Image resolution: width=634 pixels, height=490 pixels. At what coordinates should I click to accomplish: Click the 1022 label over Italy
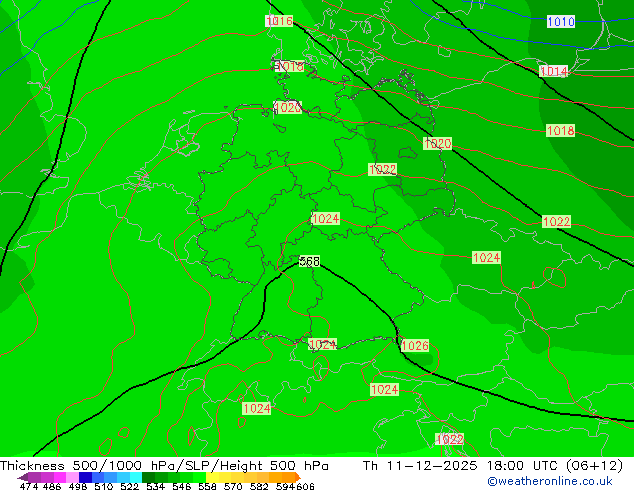pos(450,439)
